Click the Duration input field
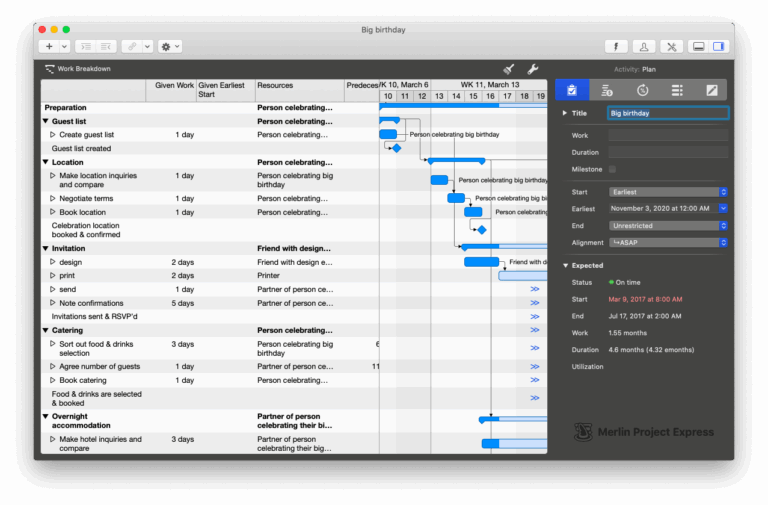 click(x=668, y=152)
